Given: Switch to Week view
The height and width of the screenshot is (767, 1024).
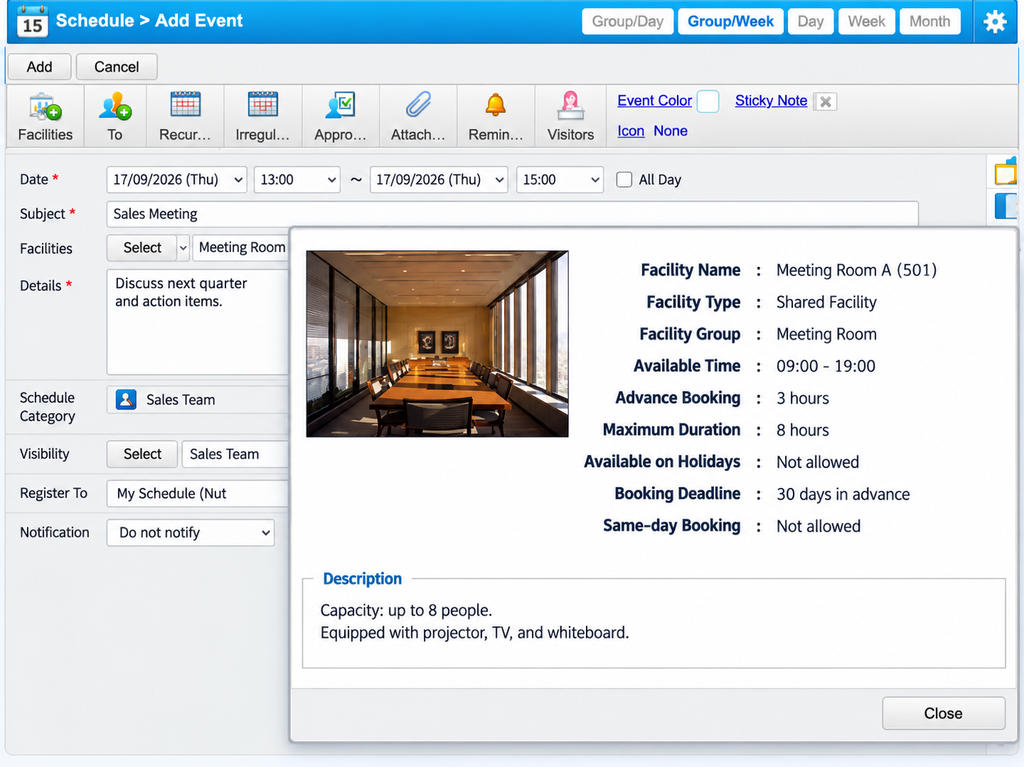Looking at the screenshot, I should tap(867, 22).
